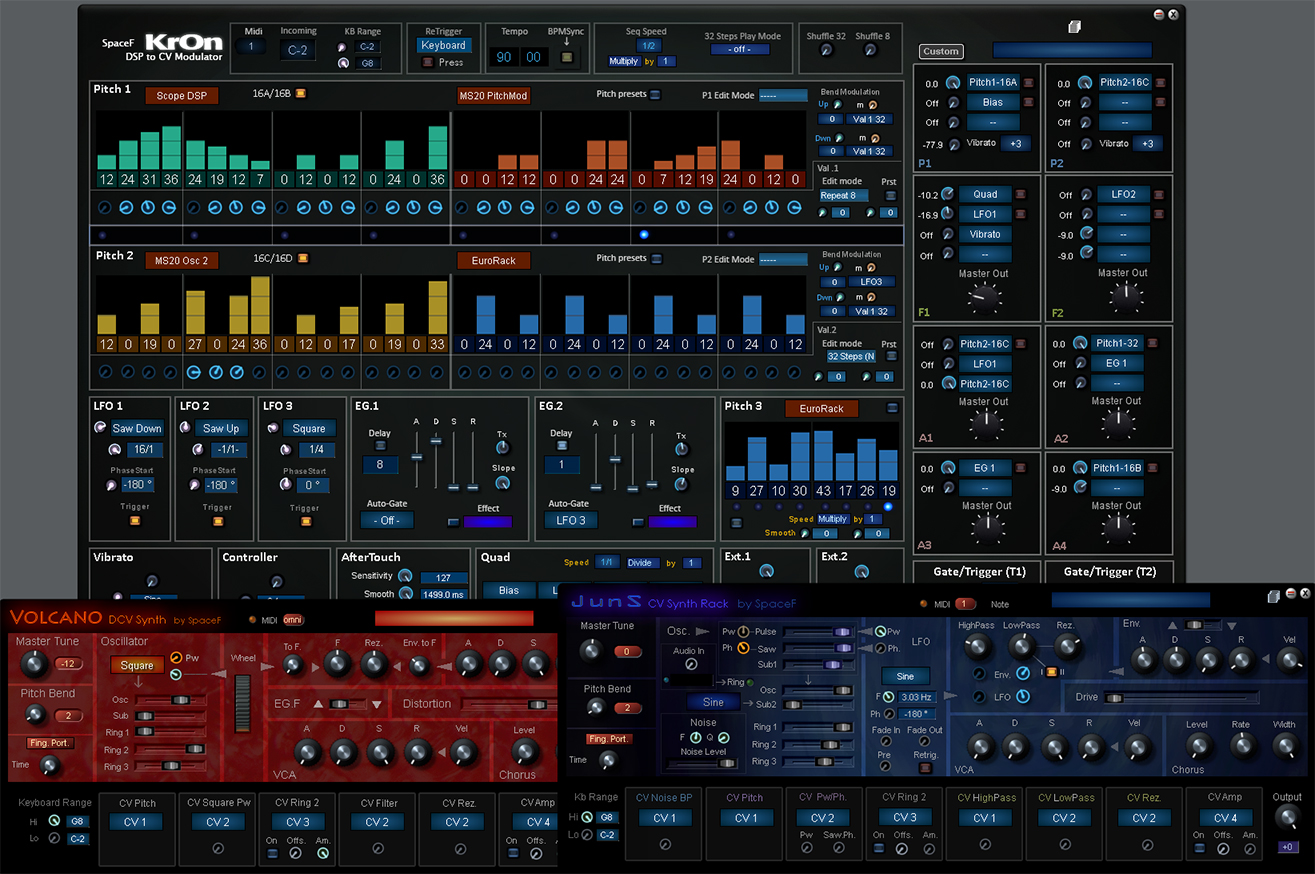The image size is (1315, 874).
Task: Enable the Press retrigger switch
Action: [x=428, y=62]
